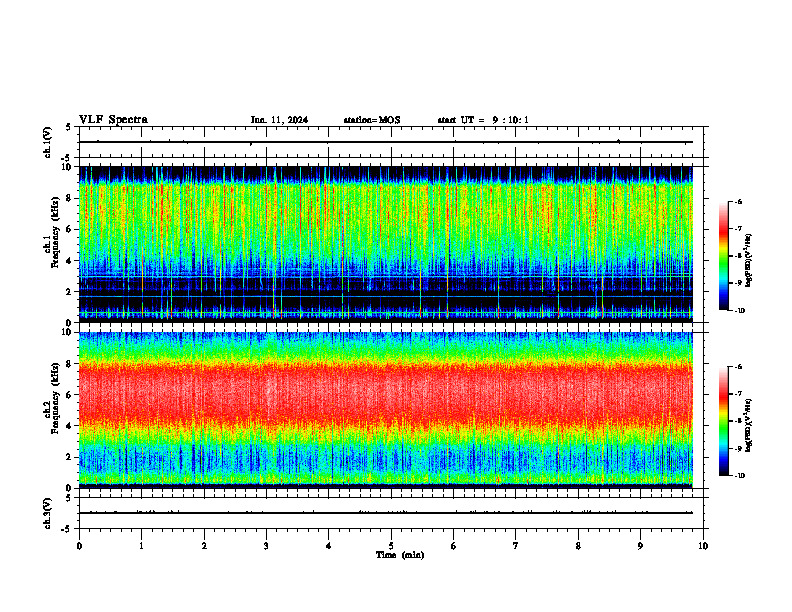Click time axis tick label "9"
Image resolution: width=792 pixels, height=612 pixels.
640,546
